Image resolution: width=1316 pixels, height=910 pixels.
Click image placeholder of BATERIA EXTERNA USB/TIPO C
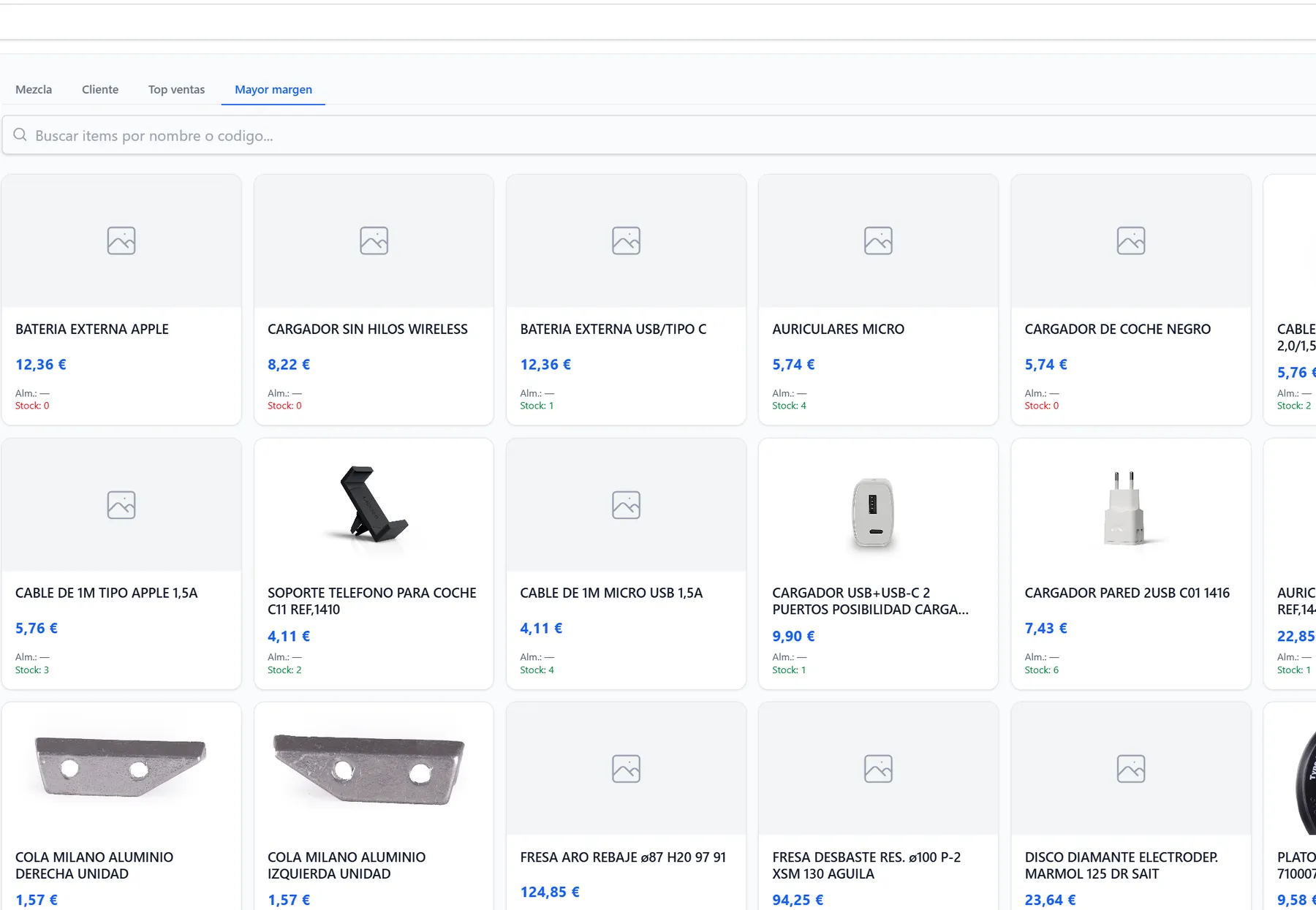click(x=626, y=240)
